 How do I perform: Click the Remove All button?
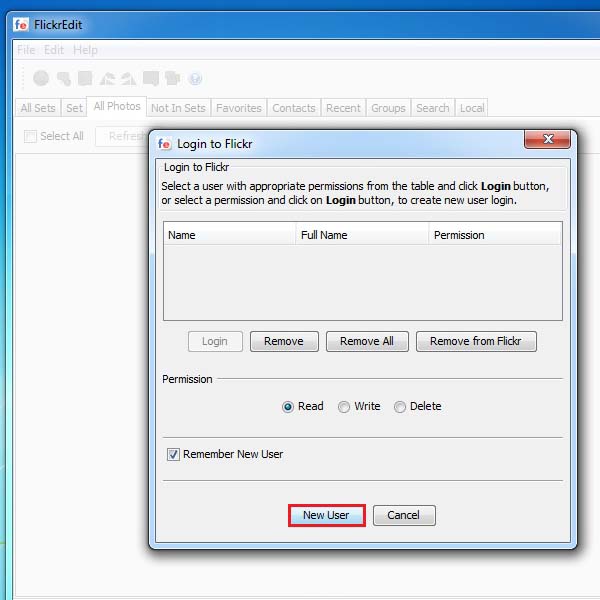tap(367, 341)
